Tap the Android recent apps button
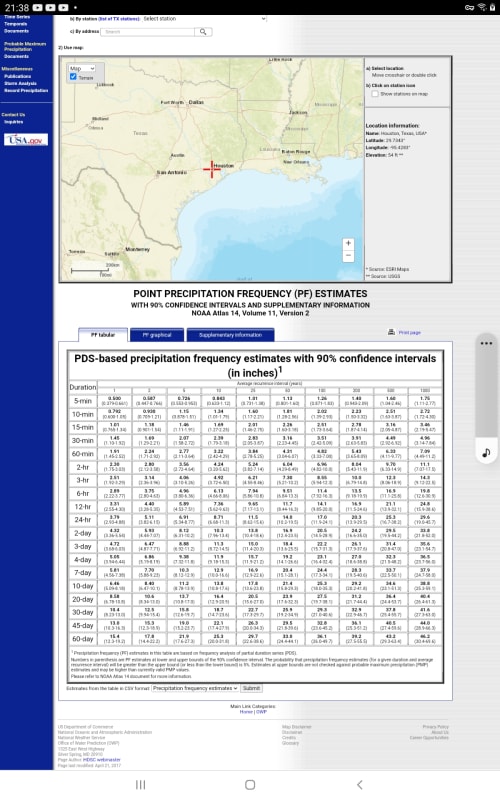The image size is (500, 800). 140,785
